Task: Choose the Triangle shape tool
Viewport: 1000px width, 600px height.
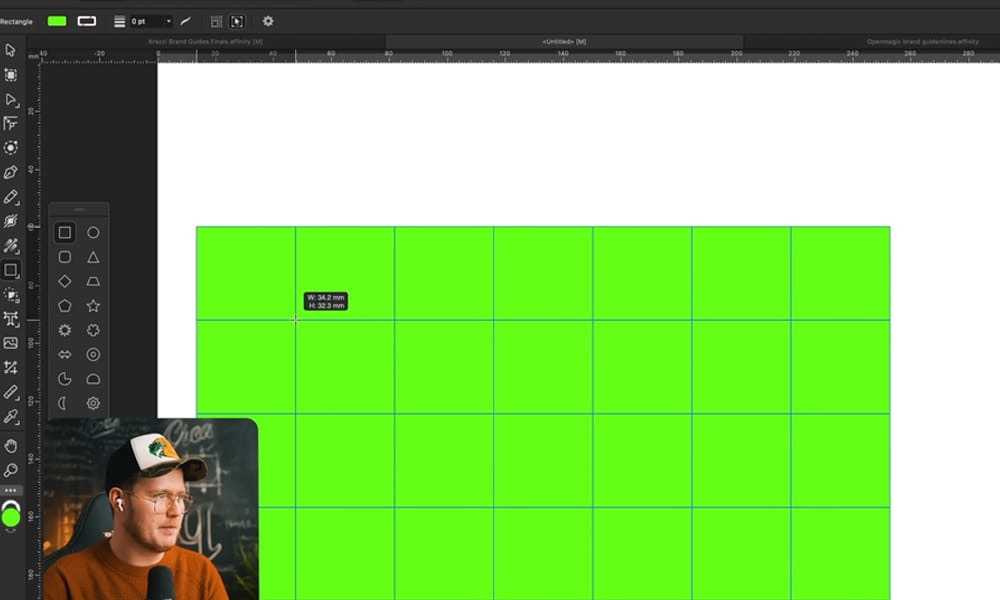Action: click(92, 258)
